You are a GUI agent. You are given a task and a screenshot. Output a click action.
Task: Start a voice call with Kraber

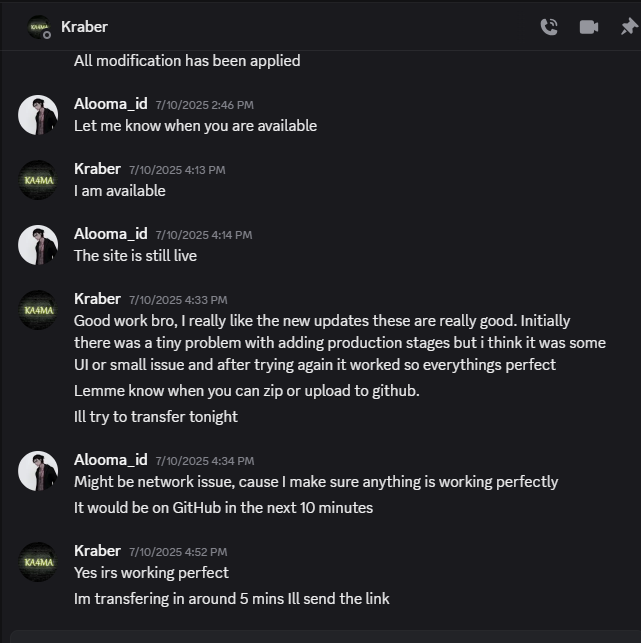click(549, 27)
